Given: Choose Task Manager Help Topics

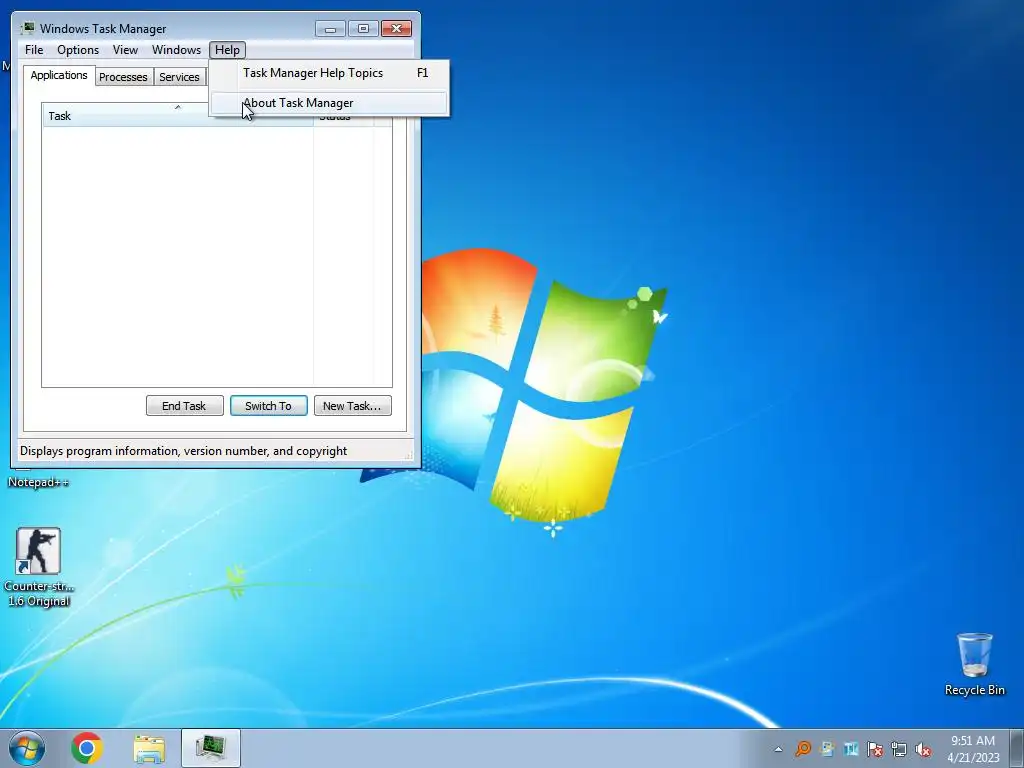Looking at the screenshot, I should (x=329, y=73).
